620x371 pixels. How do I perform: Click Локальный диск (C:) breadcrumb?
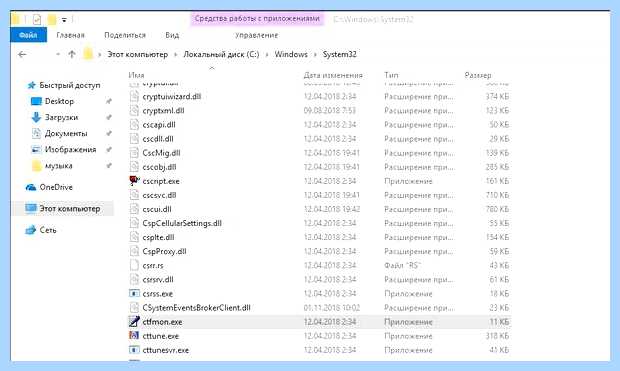(221, 55)
